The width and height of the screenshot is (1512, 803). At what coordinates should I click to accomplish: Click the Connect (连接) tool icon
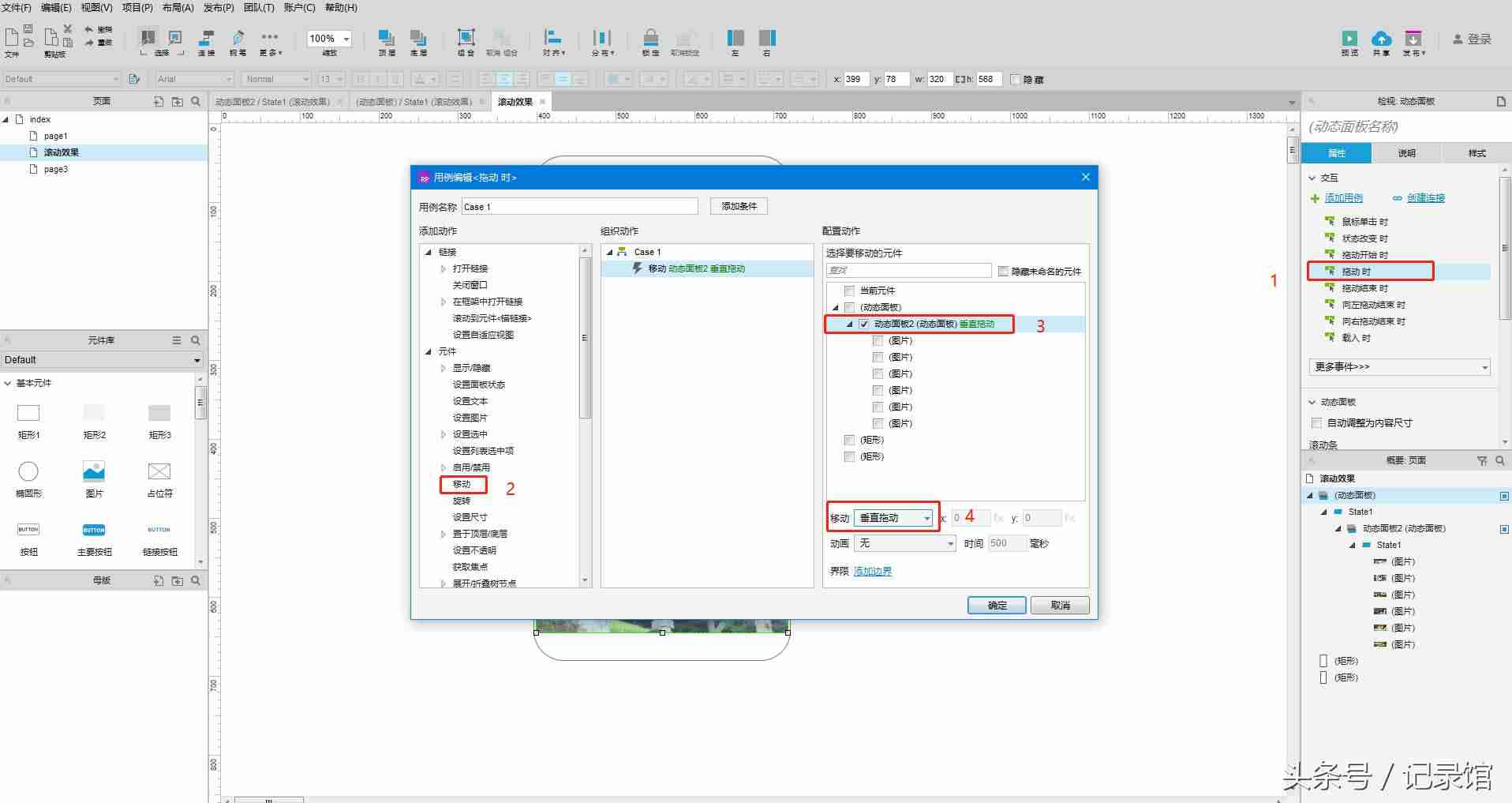point(206,38)
